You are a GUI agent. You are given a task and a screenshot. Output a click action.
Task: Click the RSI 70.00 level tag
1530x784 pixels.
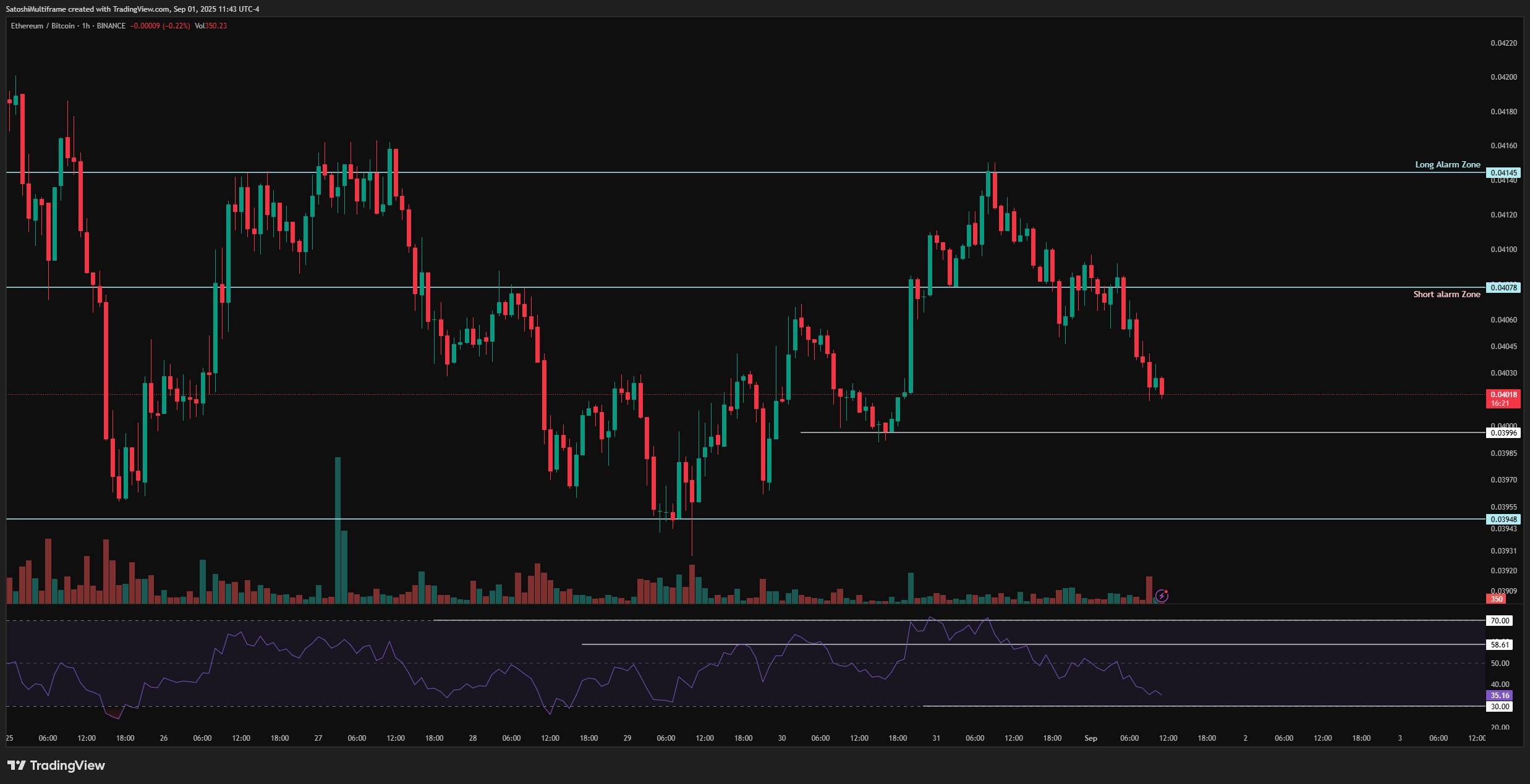coord(1500,620)
